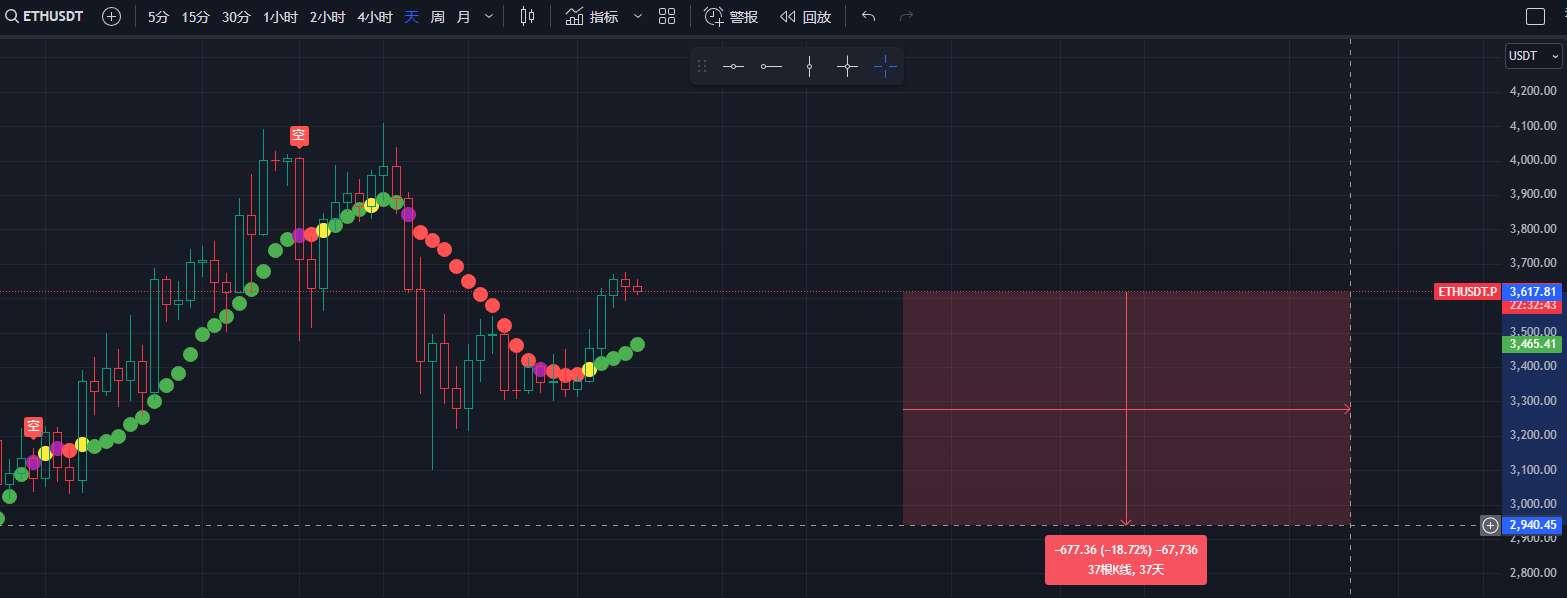Screen dimensions: 1567x598
Task: Open the USDT currency dropdown
Action: 1533,57
